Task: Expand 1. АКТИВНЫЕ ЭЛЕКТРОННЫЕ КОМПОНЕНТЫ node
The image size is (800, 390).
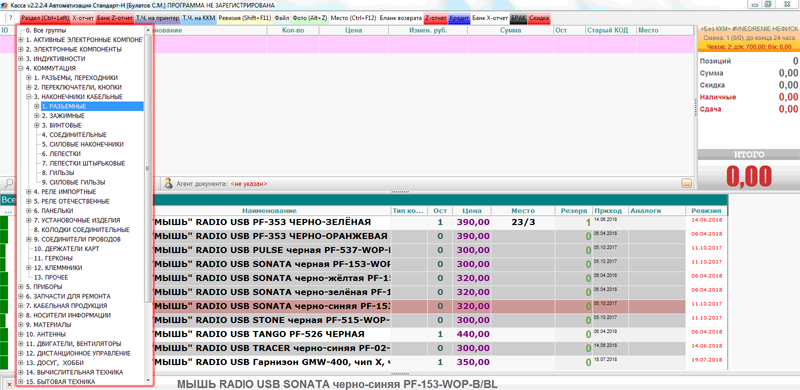Action: click(x=21, y=40)
